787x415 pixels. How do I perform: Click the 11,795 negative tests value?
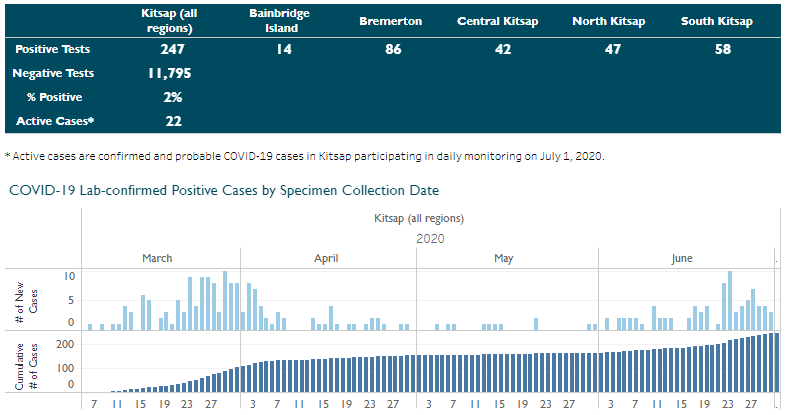pyautogui.click(x=172, y=73)
